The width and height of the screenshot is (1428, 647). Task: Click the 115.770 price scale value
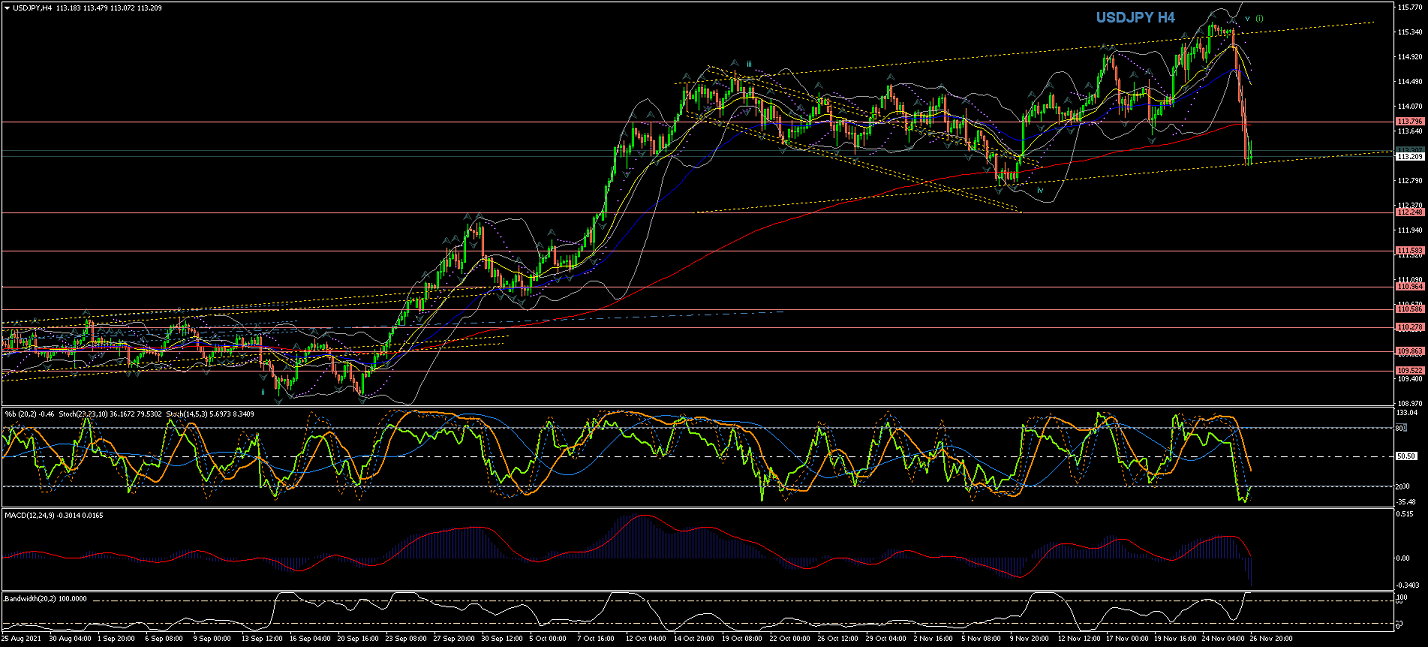[x=1411, y=7]
